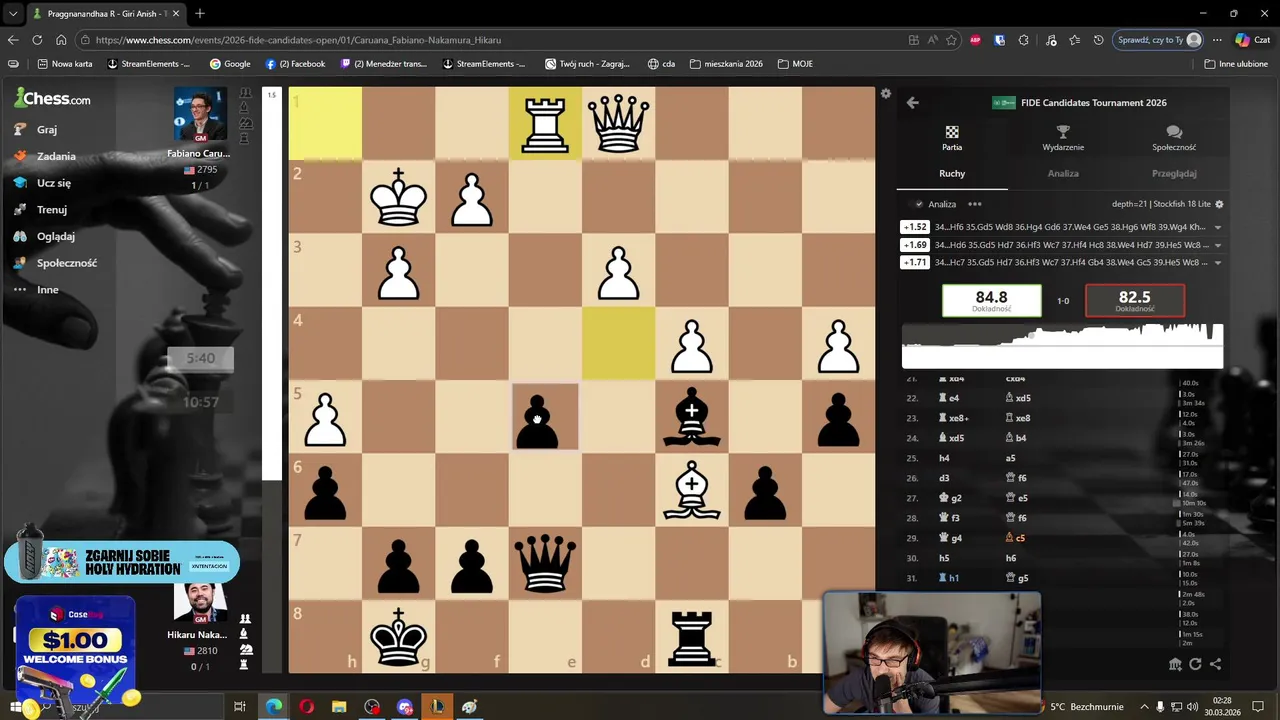The width and height of the screenshot is (1280, 720).
Task: Open the Inne (More) sidebar item
Action: (35, 290)
